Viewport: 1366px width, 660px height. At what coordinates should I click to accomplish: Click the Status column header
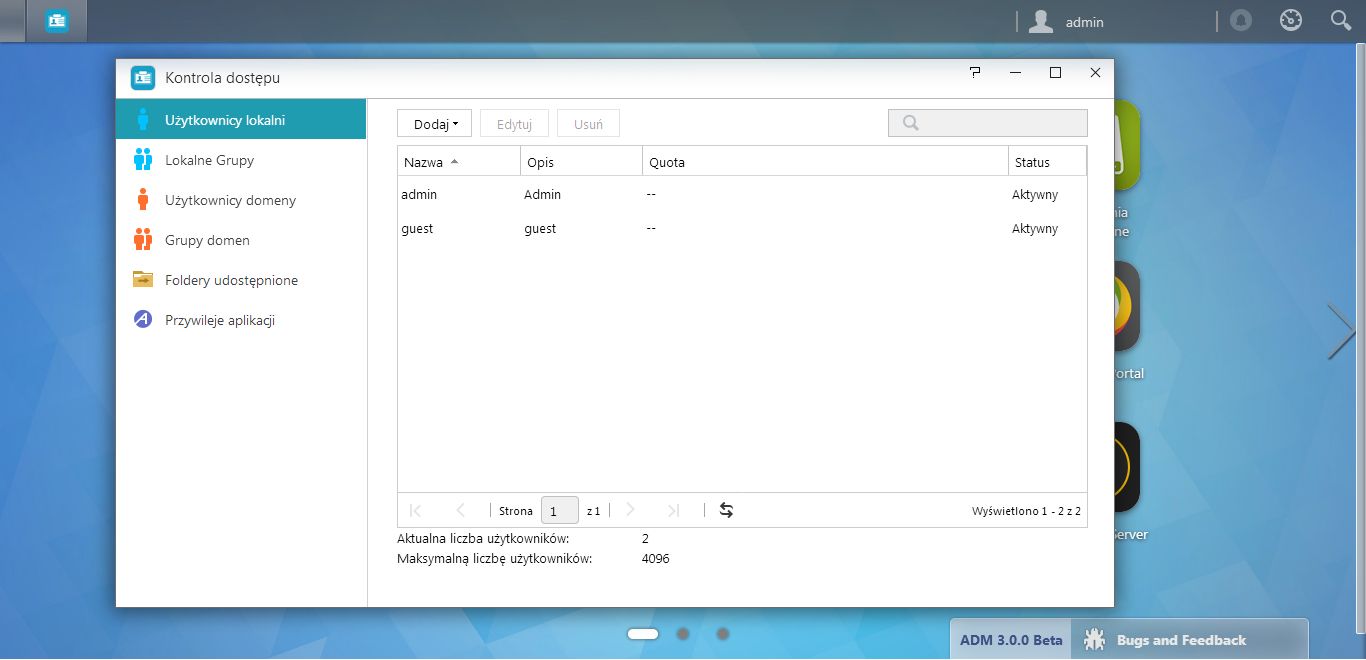point(1047,162)
